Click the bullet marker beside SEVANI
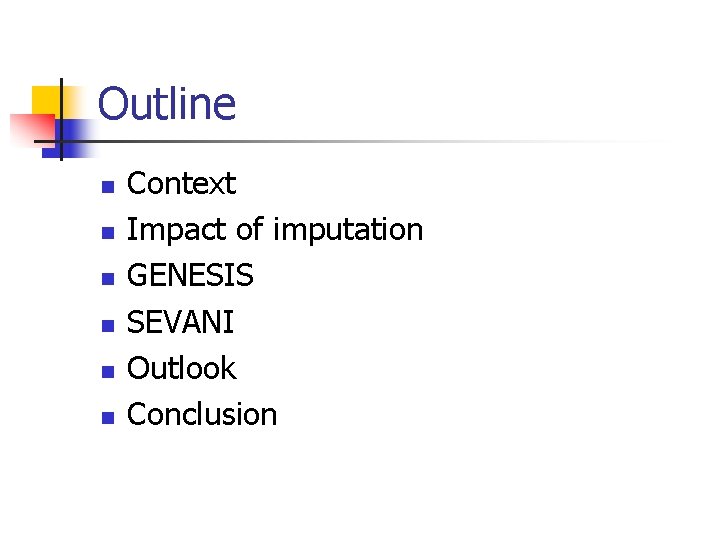Screen dimensions: 720x540 (x=108, y=325)
